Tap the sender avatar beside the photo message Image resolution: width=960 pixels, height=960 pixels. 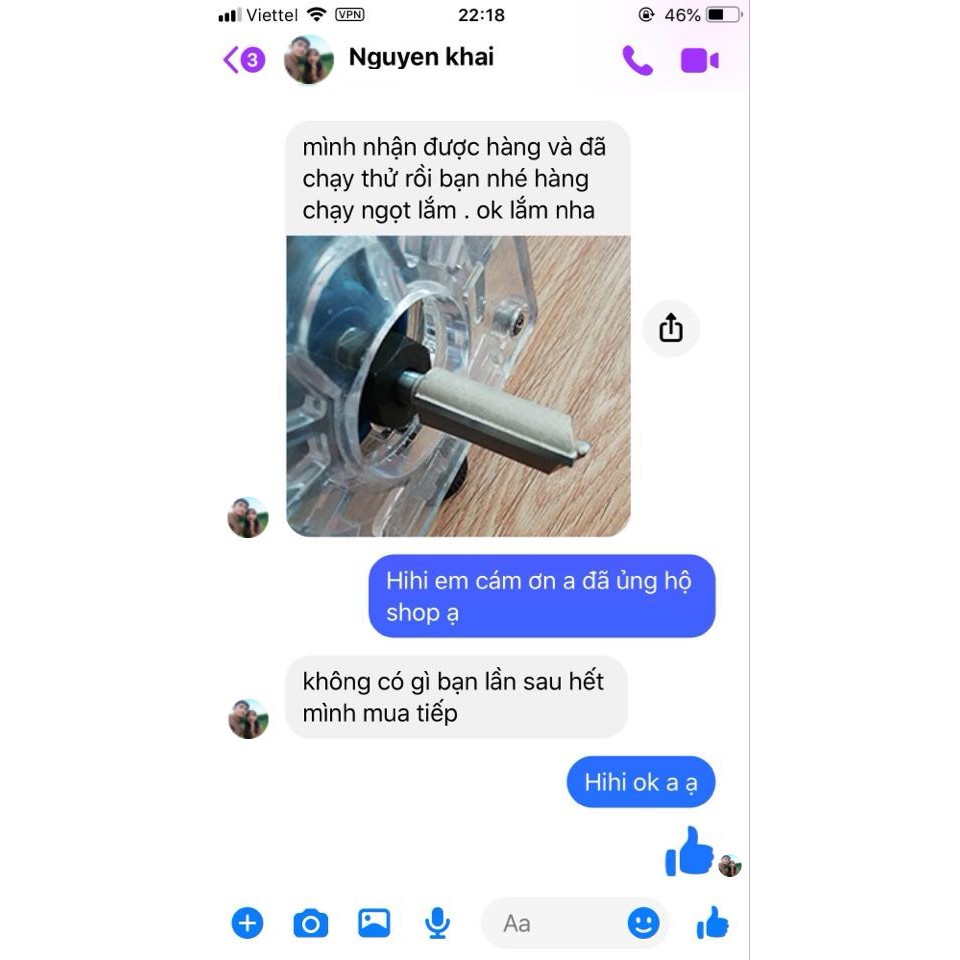[x=248, y=517]
